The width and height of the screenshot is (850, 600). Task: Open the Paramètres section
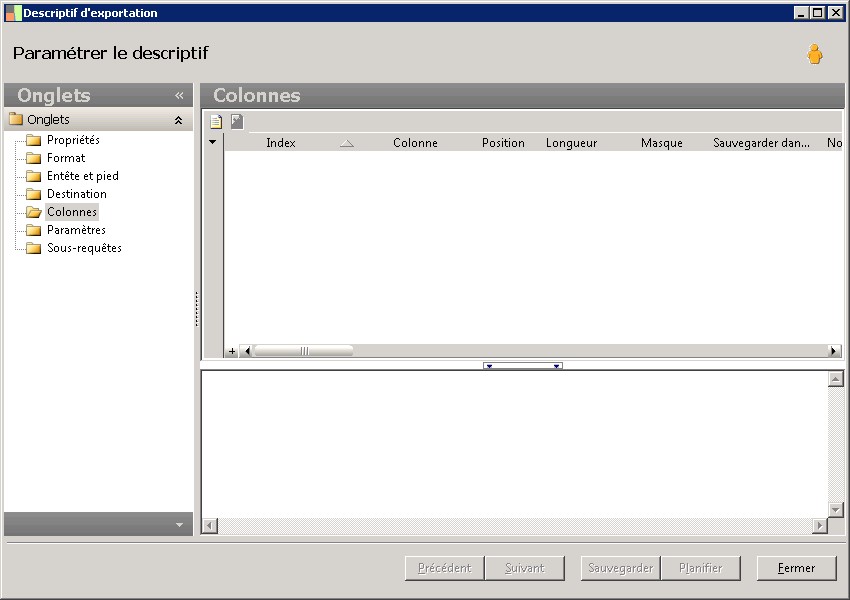point(76,230)
